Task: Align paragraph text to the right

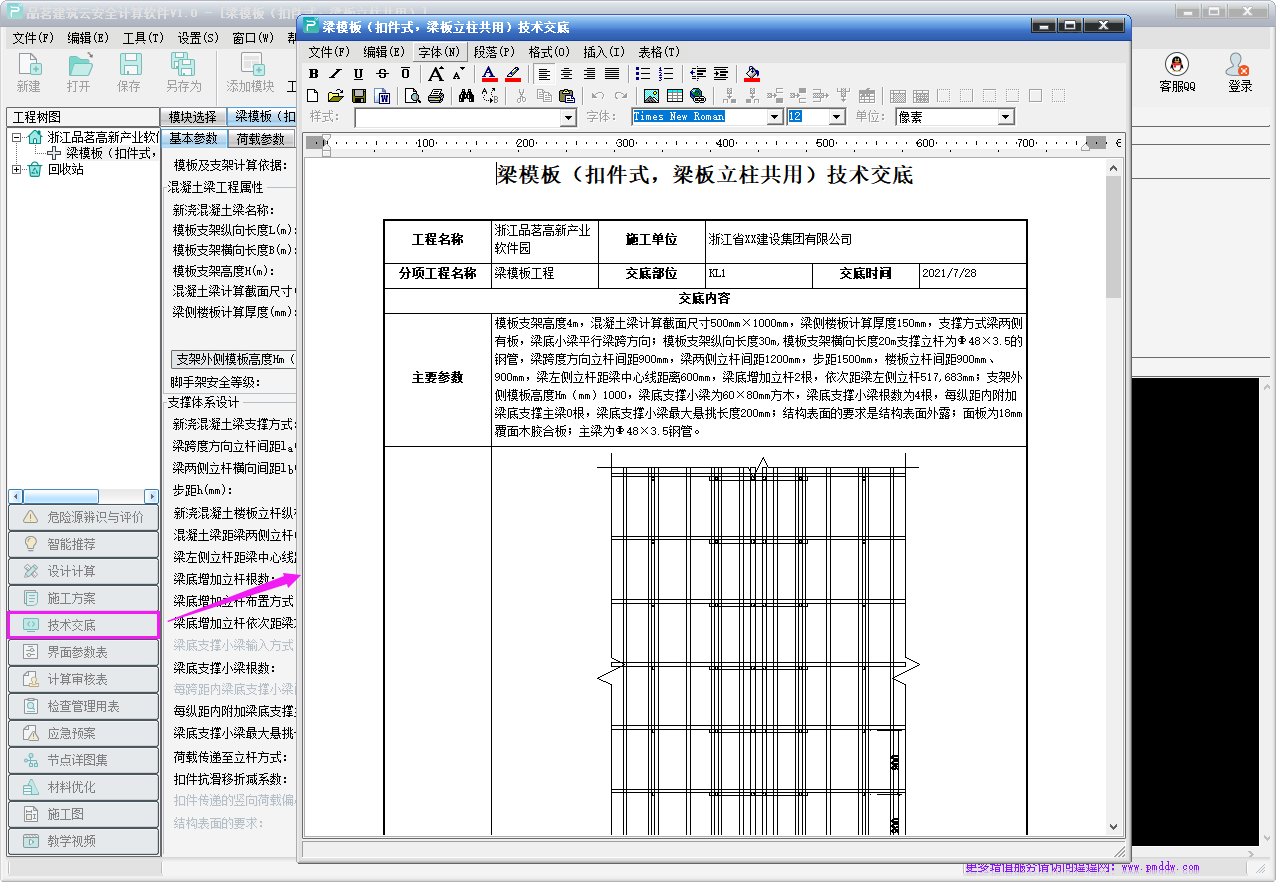Action: click(589, 74)
